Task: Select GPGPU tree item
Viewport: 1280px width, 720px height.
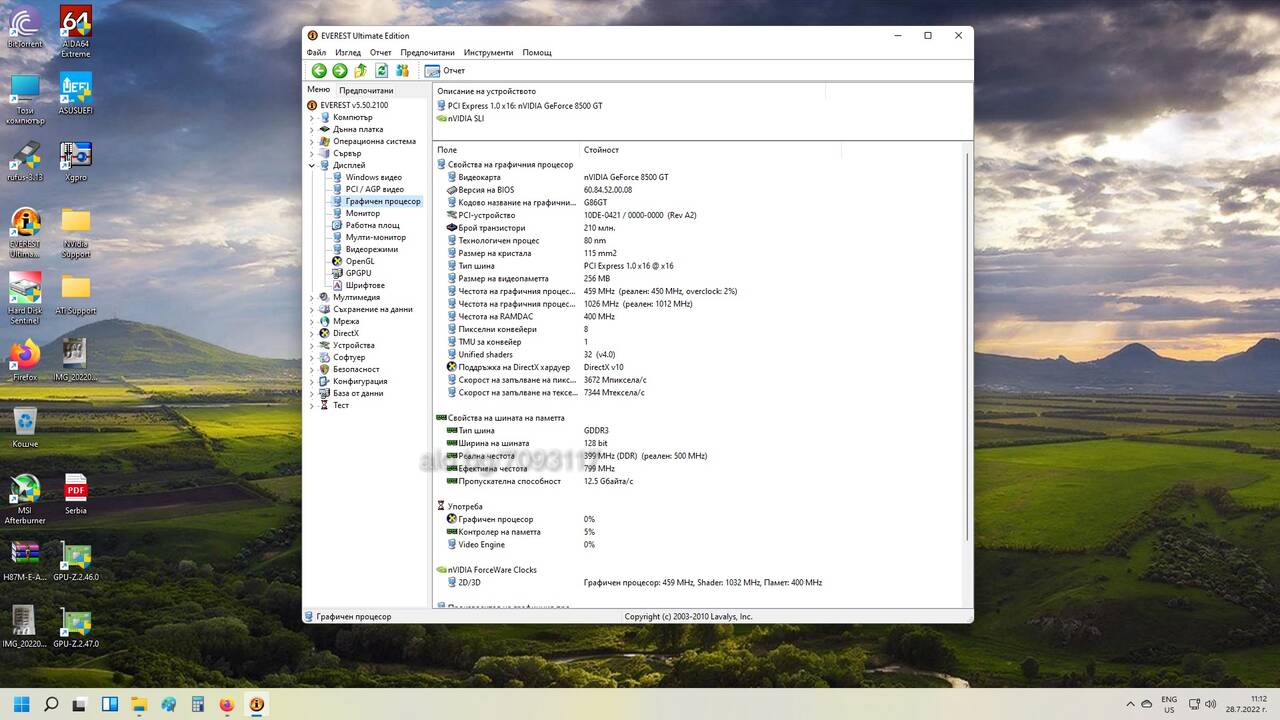Action: click(x=358, y=273)
